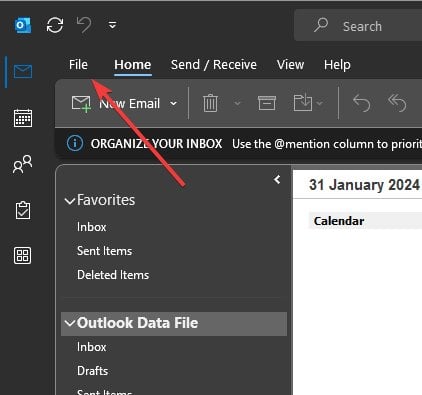
Task: Click the Calendar section header
Action: point(365,221)
